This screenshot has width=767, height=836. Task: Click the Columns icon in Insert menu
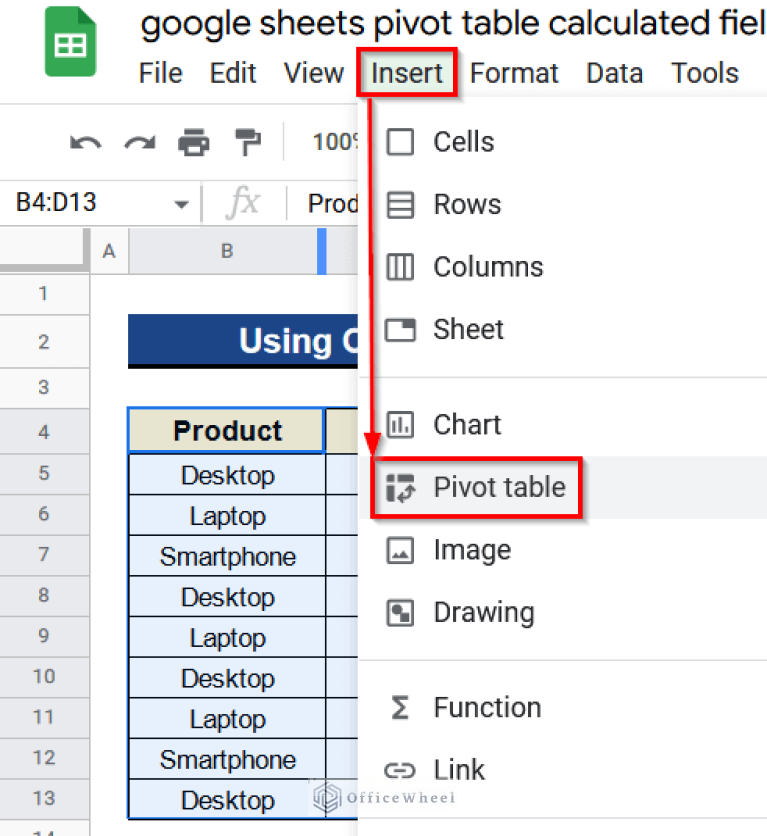[x=400, y=267]
